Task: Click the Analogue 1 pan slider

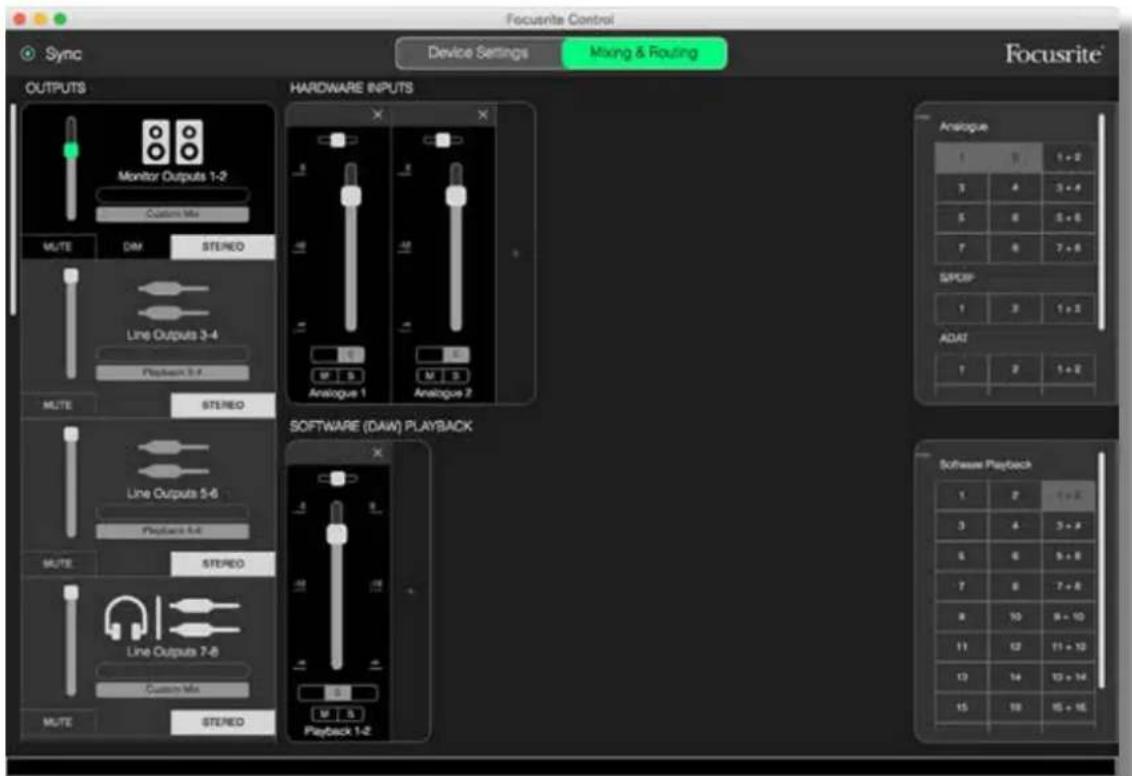Action: pyautogui.click(x=338, y=140)
